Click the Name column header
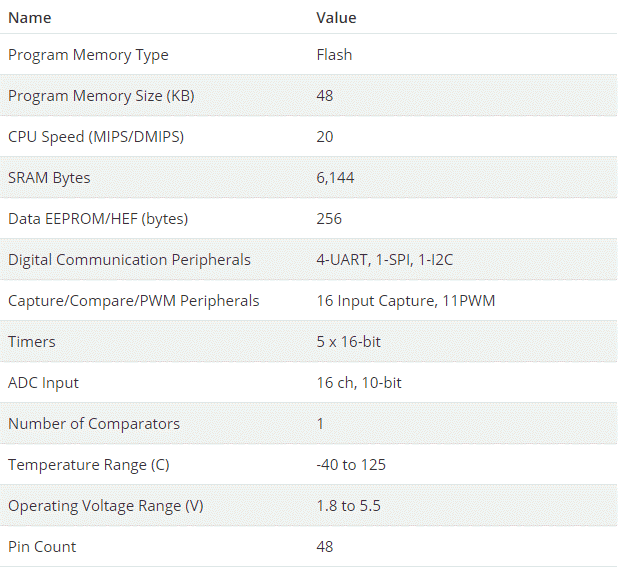618x577 pixels. coord(30,18)
